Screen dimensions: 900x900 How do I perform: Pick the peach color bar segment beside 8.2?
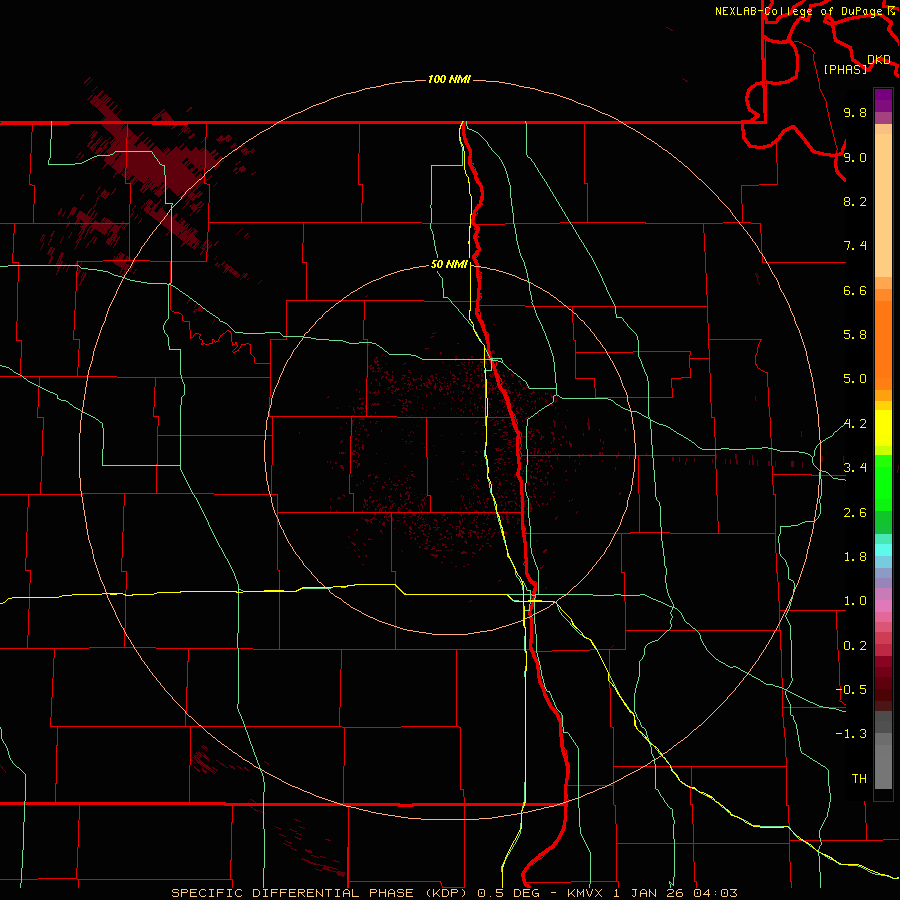pyautogui.click(x=883, y=205)
